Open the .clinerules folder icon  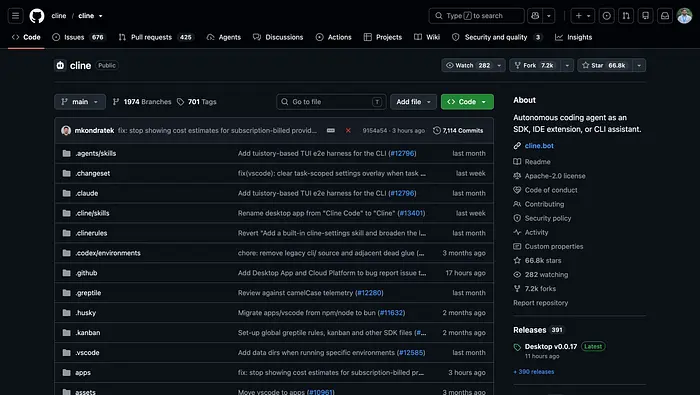[67, 233]
